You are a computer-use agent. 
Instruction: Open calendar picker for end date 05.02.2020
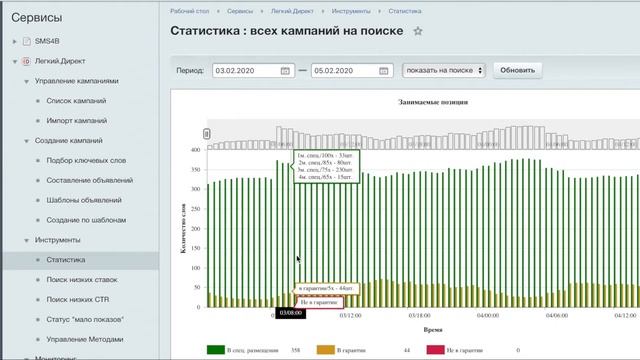(383, 71)
